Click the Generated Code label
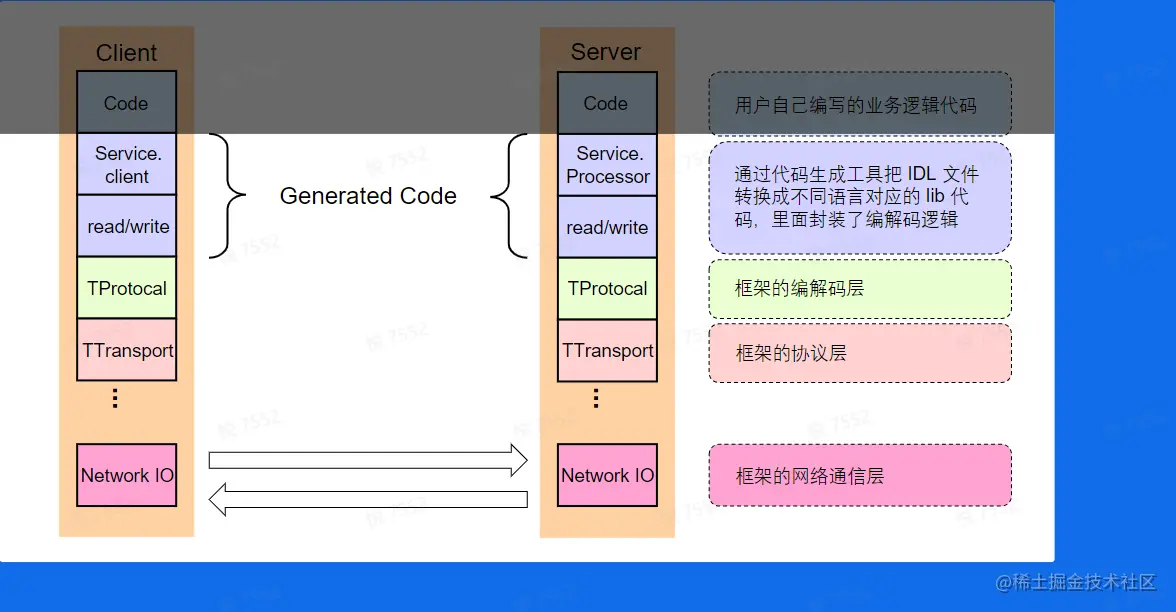The height and width of the screenshot is (612, 1176). coord(368,196)
